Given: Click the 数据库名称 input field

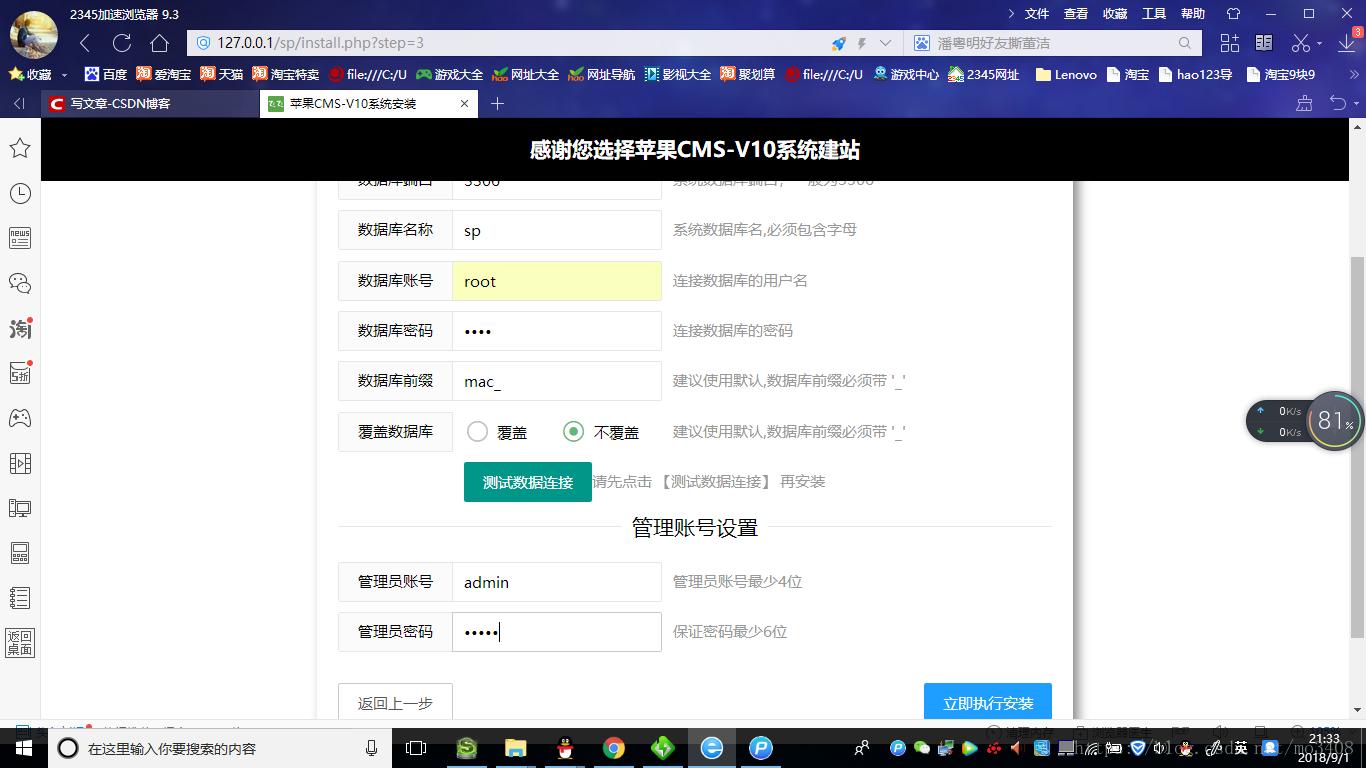Looking at the screenshot, I should click(x=556, y=230).
